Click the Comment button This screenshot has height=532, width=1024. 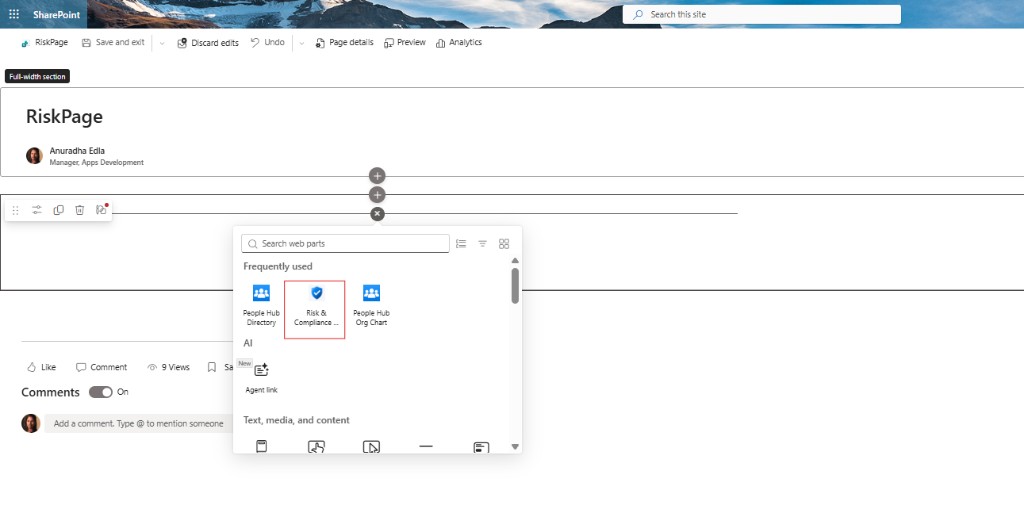101,368
